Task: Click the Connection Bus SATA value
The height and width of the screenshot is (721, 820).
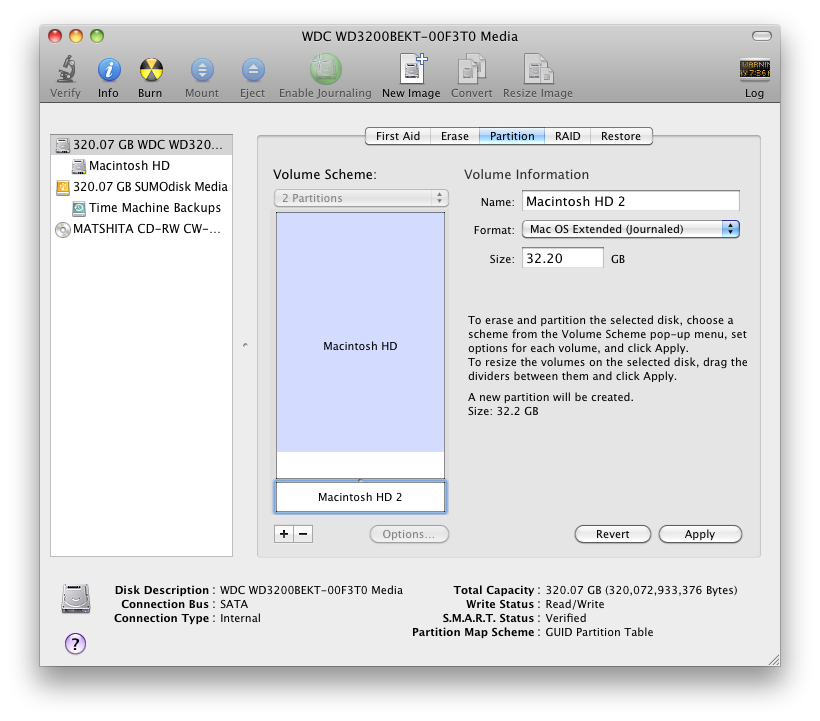Action: coord(234,604)
